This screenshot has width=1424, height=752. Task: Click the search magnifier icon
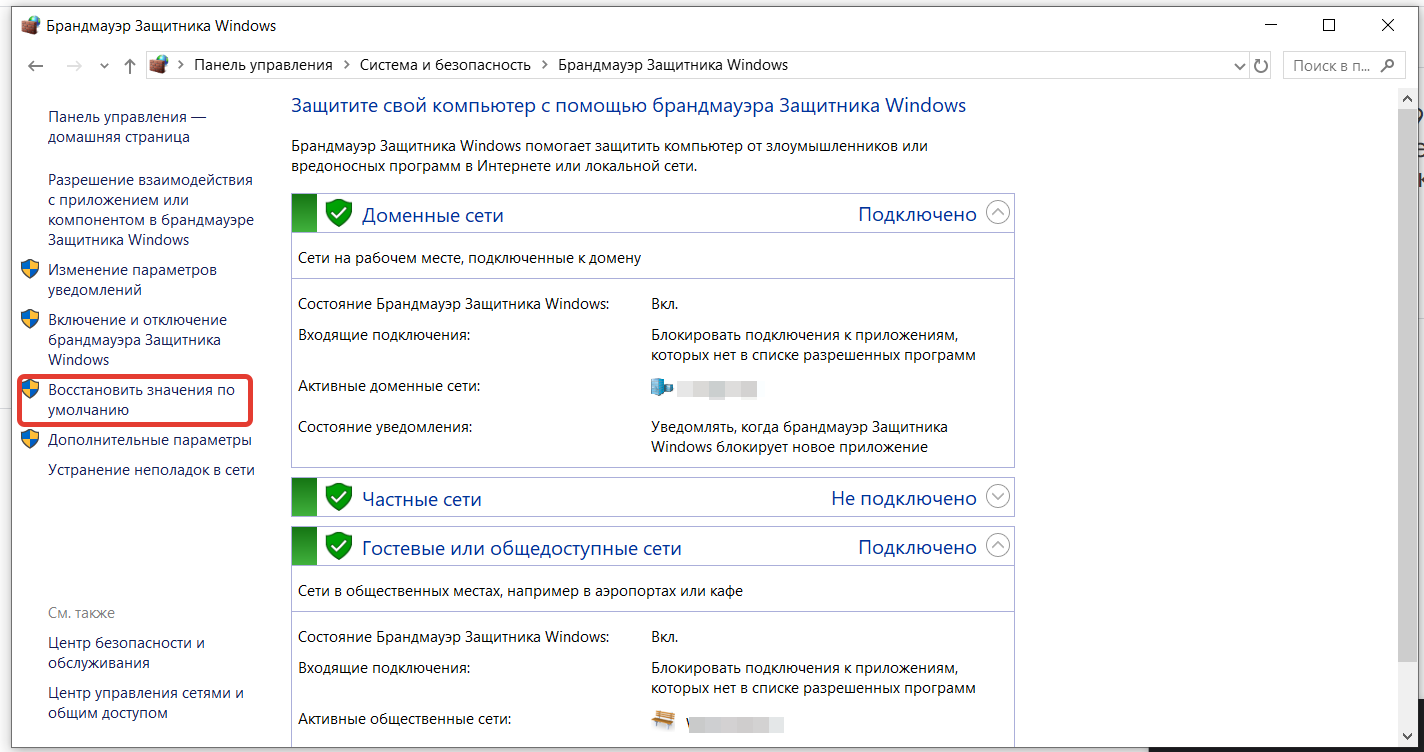tap(1387, 66)
